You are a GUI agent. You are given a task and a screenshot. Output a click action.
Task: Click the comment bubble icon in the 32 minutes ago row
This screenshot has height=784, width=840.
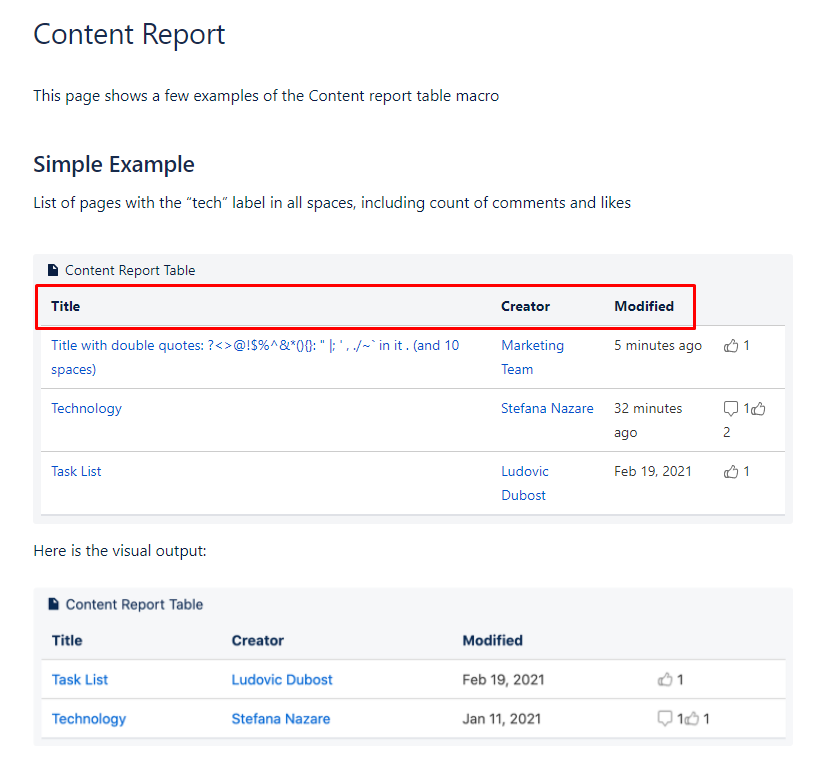731,408
